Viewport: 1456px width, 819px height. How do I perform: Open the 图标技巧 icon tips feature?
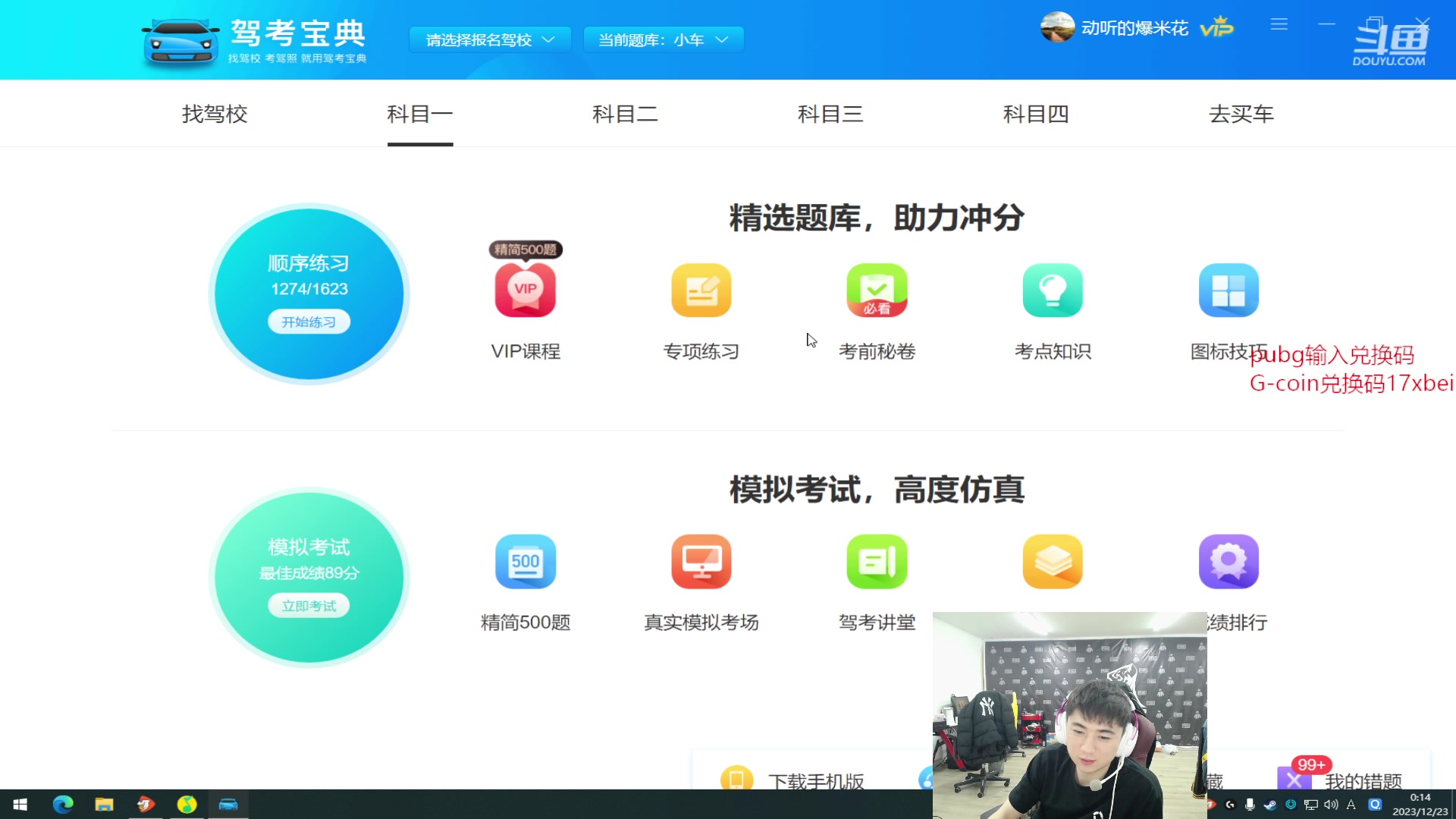(x=1228, y=290)
